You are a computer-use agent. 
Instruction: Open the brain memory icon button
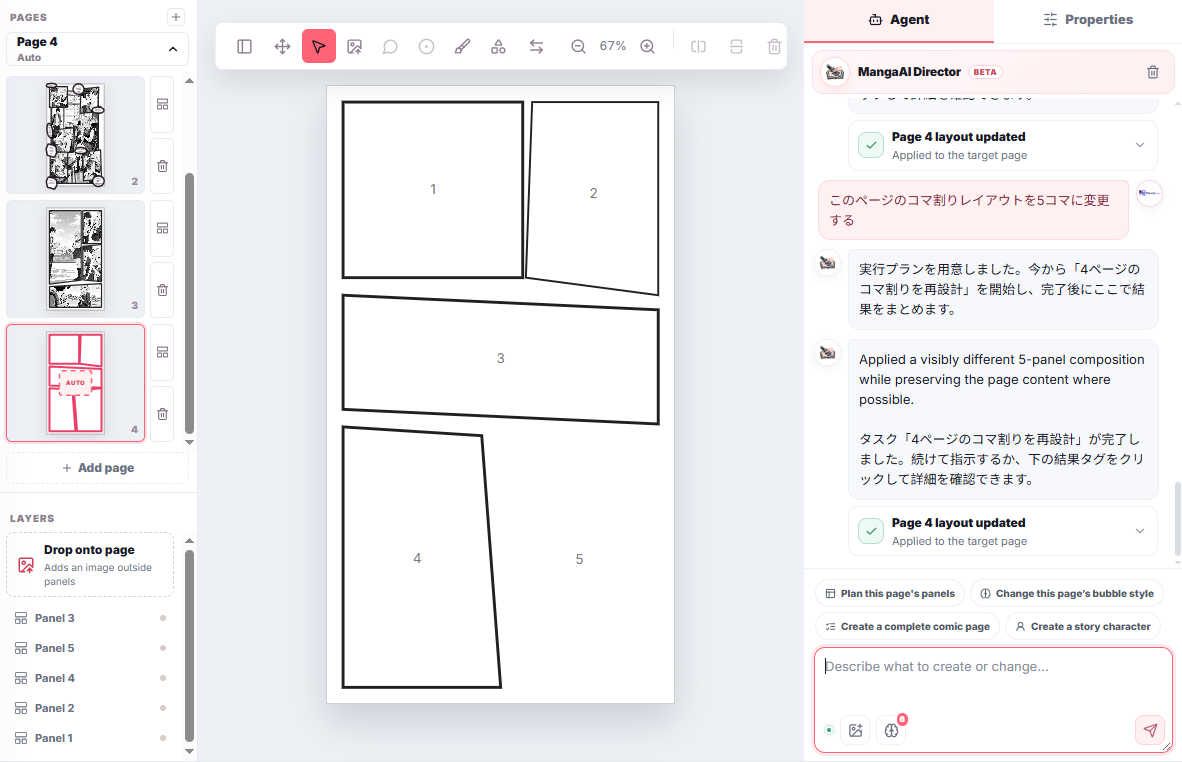pyautogui.click(x=892, y=730)
